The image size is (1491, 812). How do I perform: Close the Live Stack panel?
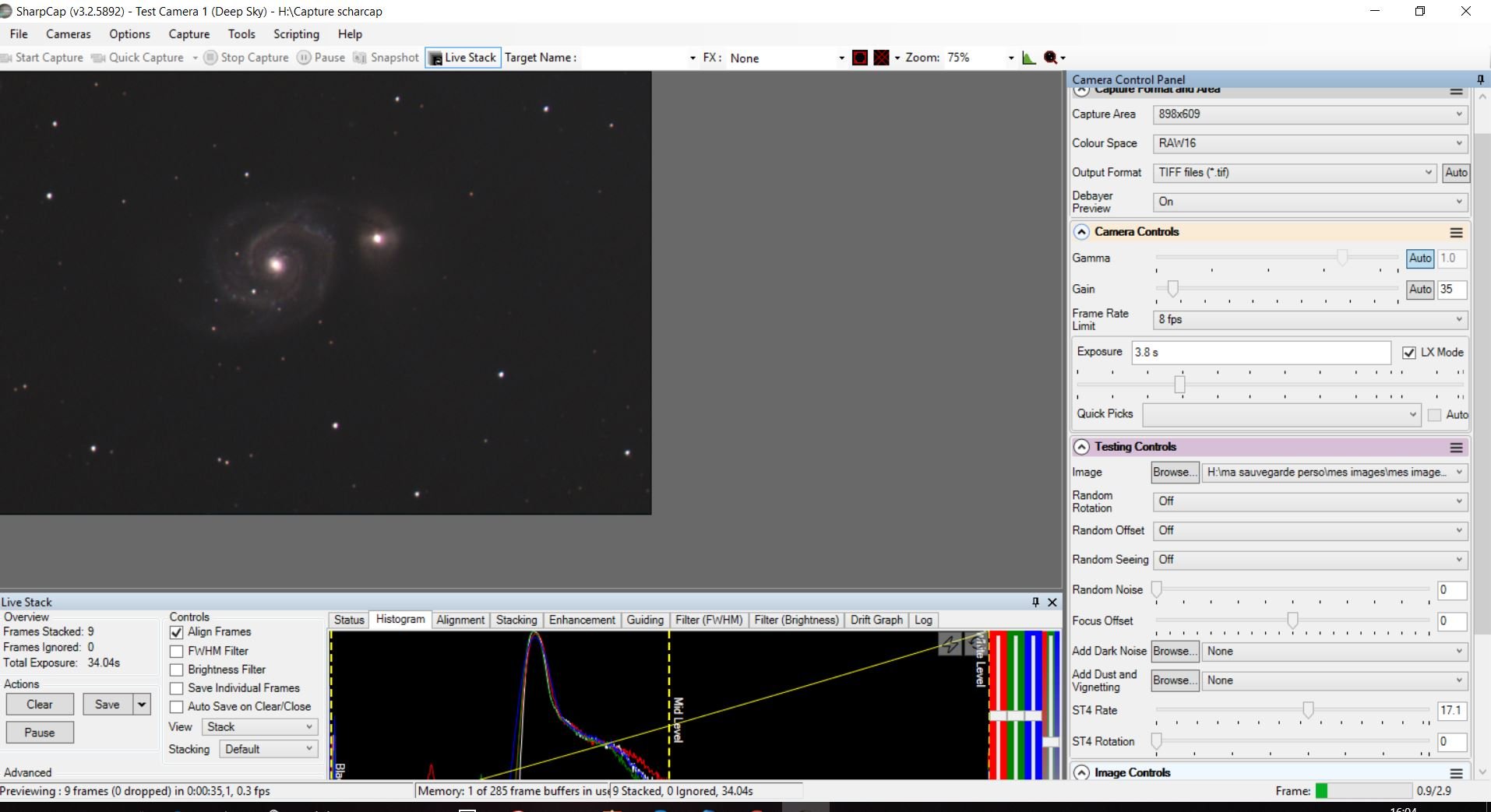(x=1052, y=602)
